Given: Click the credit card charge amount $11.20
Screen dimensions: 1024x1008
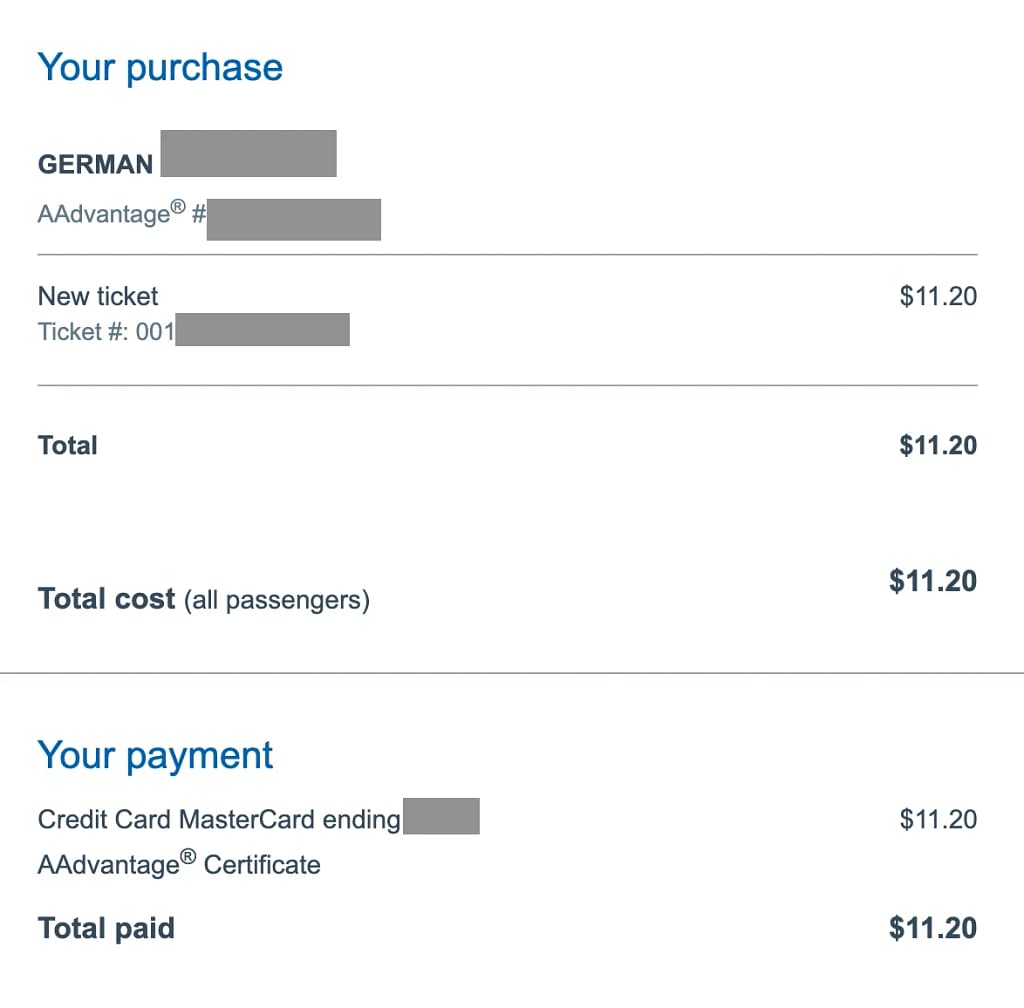Looking at the screenshot, I should (x=938, y=819).
